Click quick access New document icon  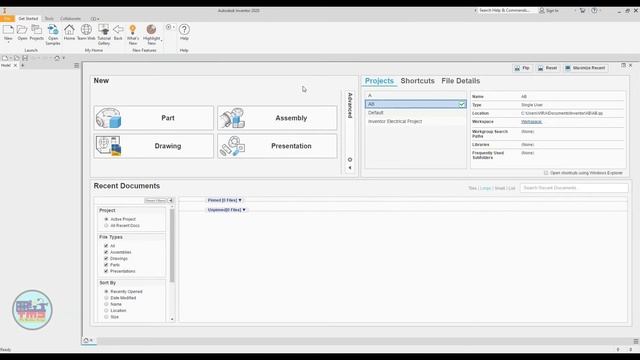pyautogui.click(x=5, y=58)
